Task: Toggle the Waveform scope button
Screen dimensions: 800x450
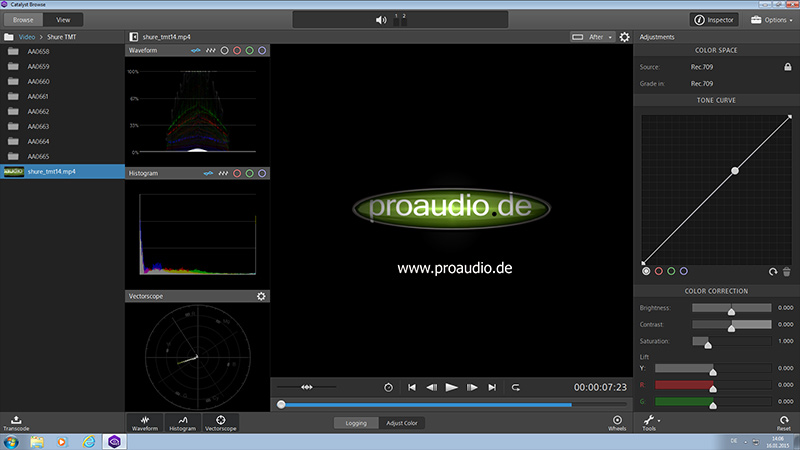Action: (x=146, y=421)
